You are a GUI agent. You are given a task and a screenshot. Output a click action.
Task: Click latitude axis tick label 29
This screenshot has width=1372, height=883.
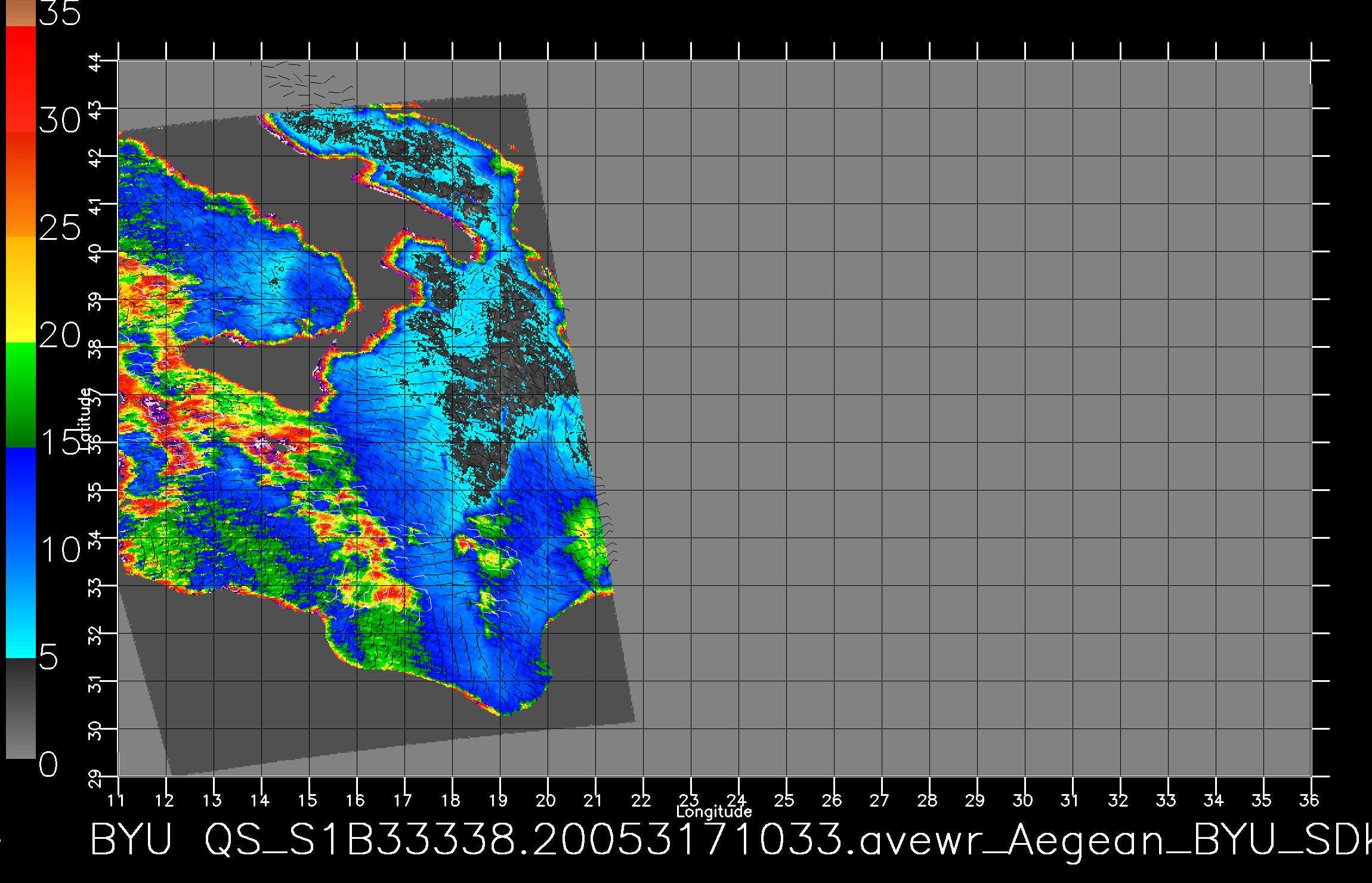click(96, 778)
